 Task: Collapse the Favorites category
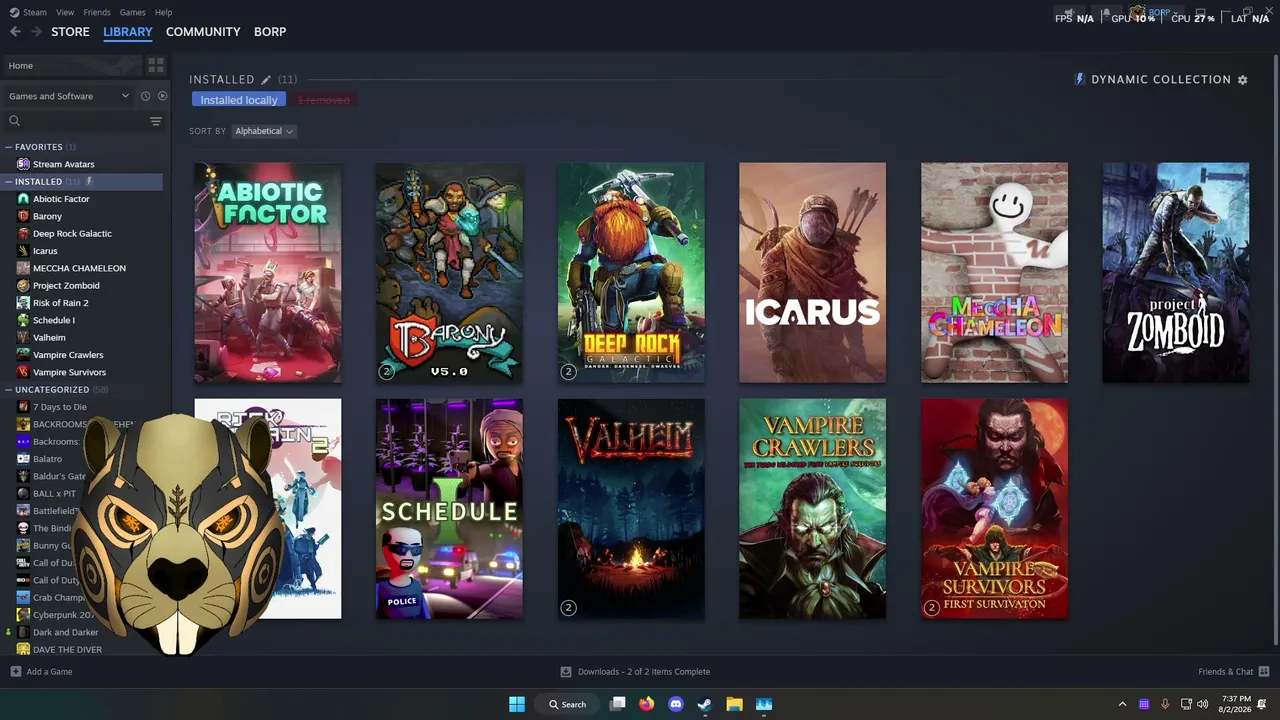point(9,147)
